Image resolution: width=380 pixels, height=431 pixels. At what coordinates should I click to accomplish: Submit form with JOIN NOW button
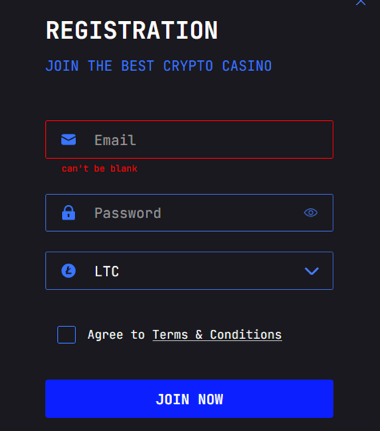(x=189, y=399)
